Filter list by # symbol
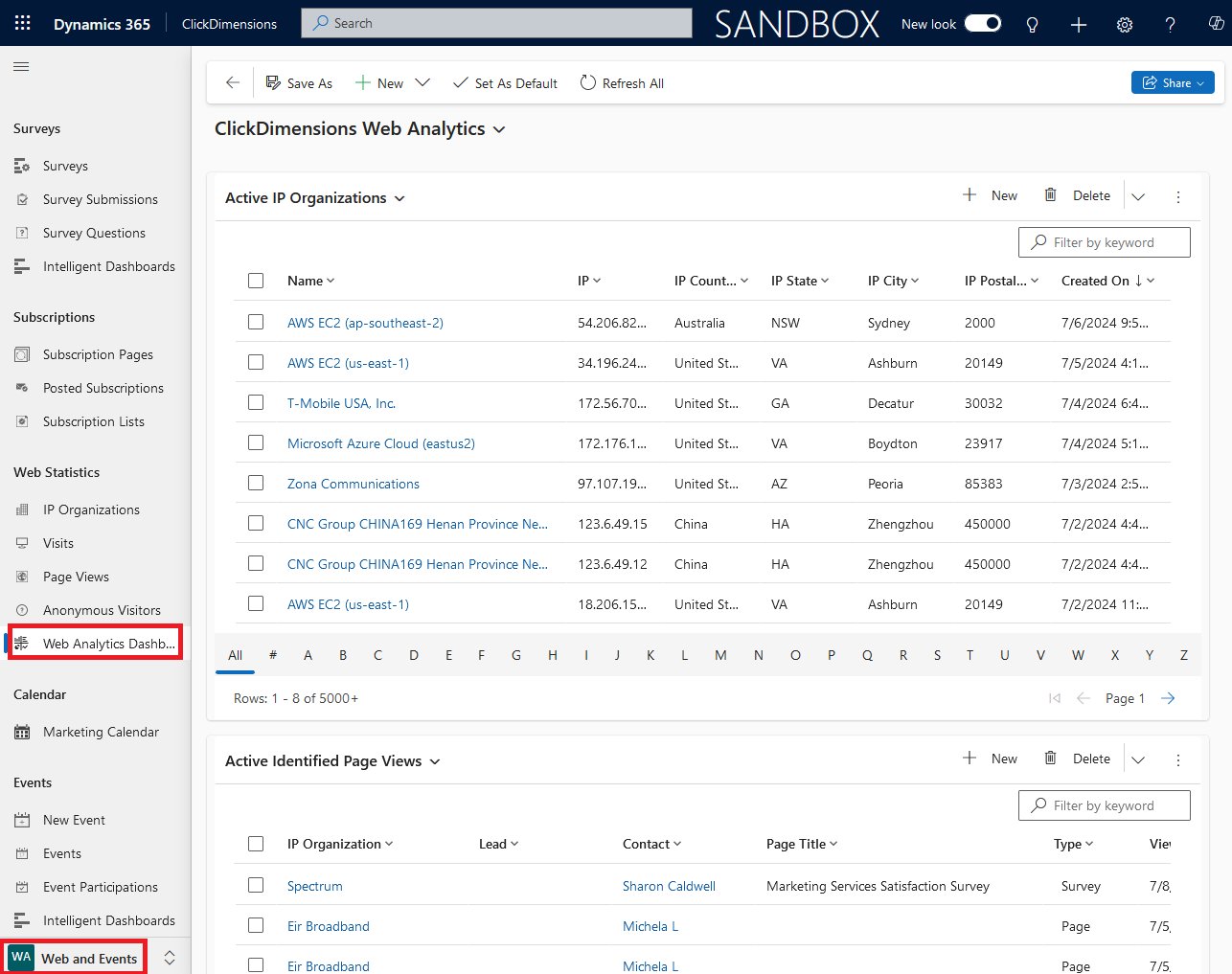This screenshot has height=974, width=1232. point(273,655)
